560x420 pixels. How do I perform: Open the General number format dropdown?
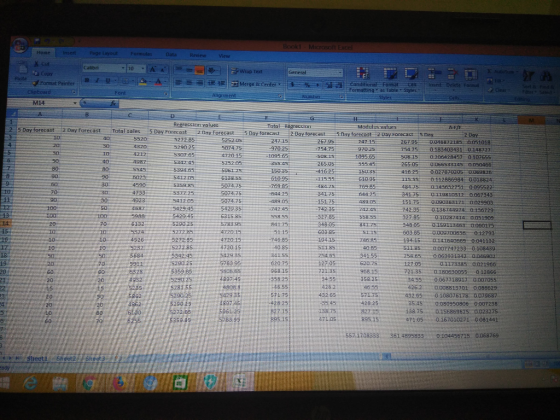[x=340, y=72]
